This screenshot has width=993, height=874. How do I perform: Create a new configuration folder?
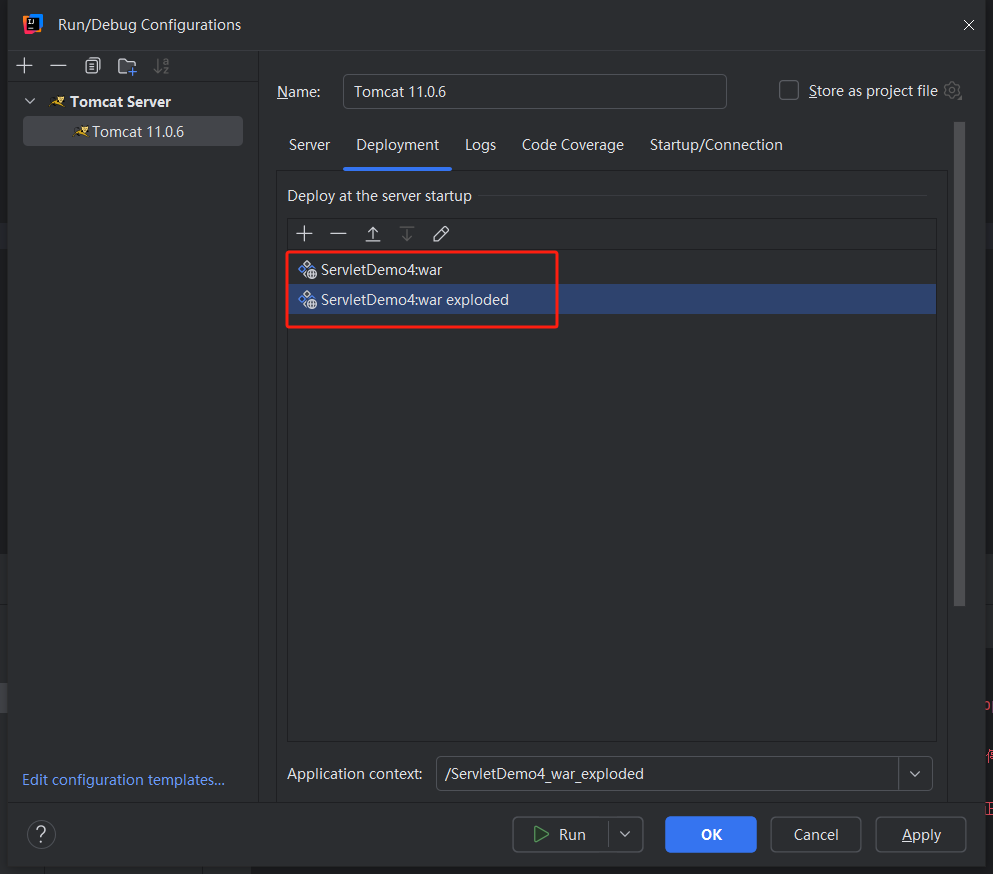(127, 66)
